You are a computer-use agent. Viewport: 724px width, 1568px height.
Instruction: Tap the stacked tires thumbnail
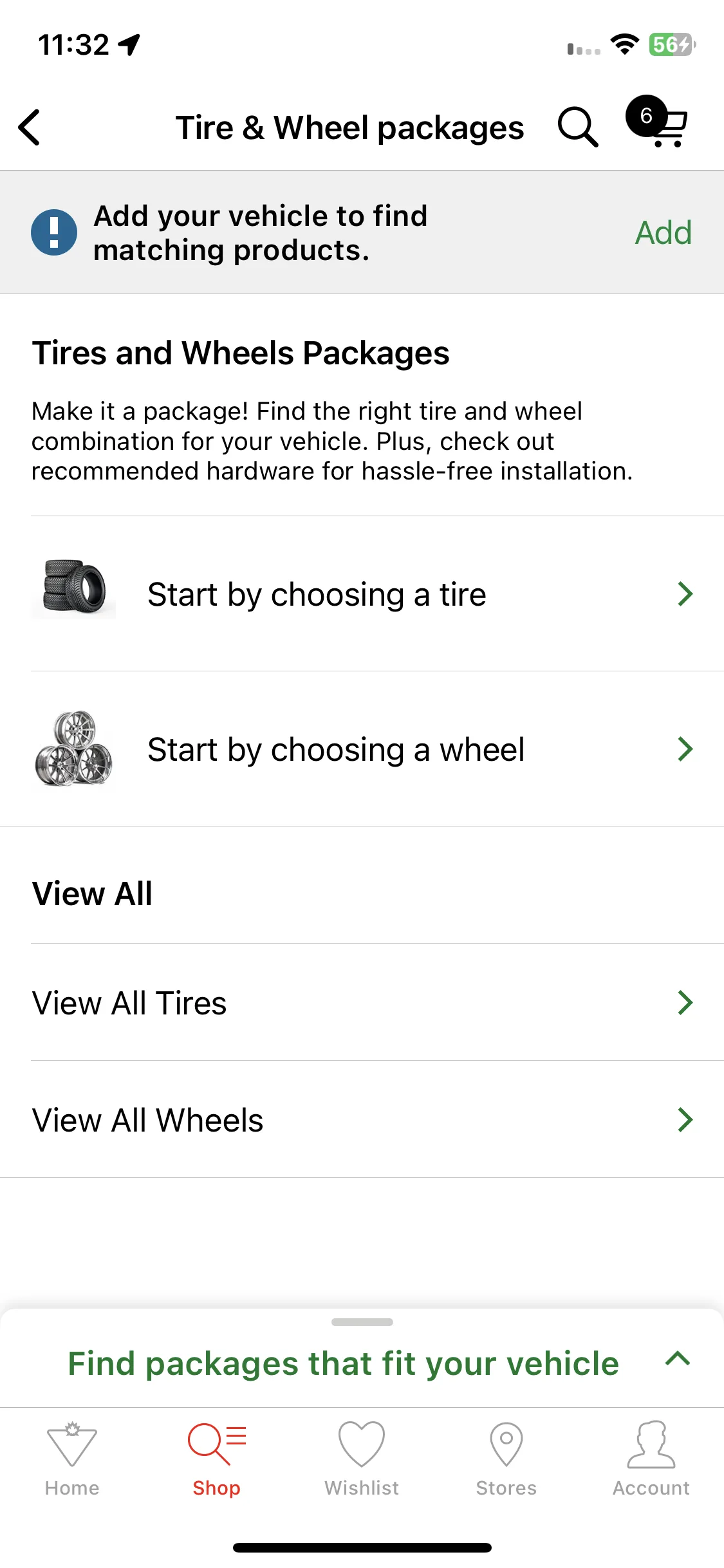click(73, 588)
